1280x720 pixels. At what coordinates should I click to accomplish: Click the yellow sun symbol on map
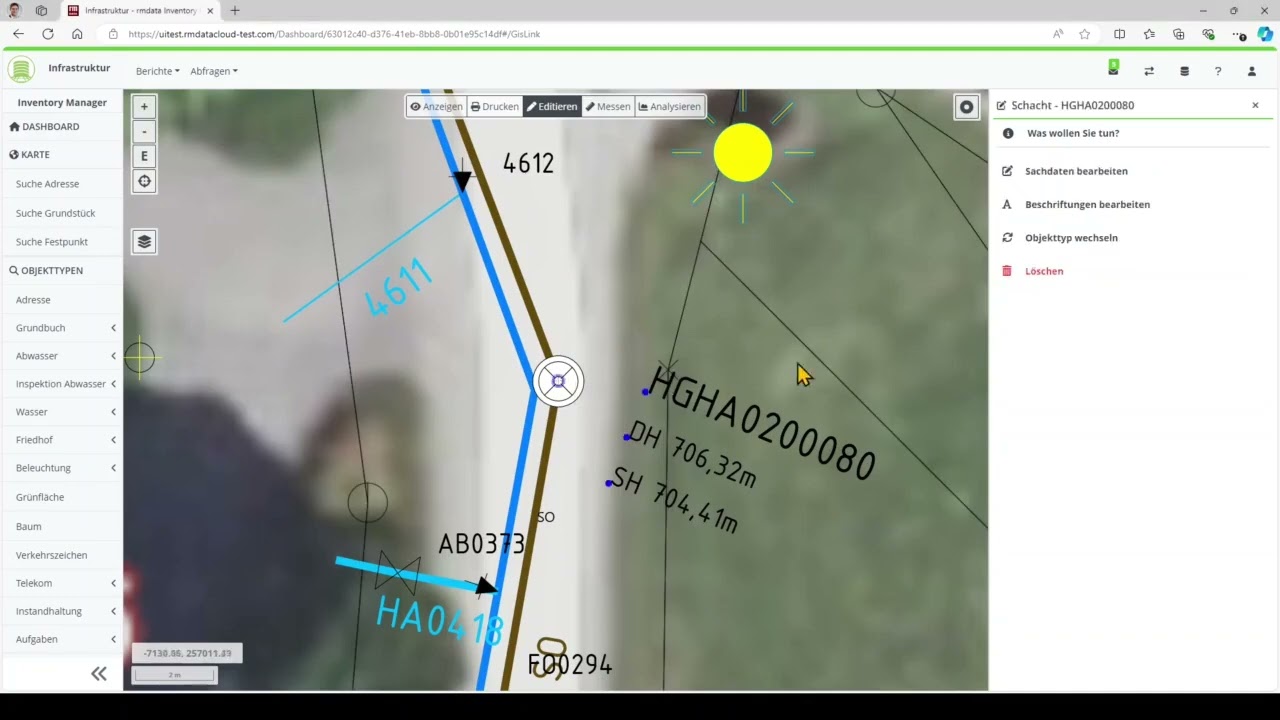point(743,153)
